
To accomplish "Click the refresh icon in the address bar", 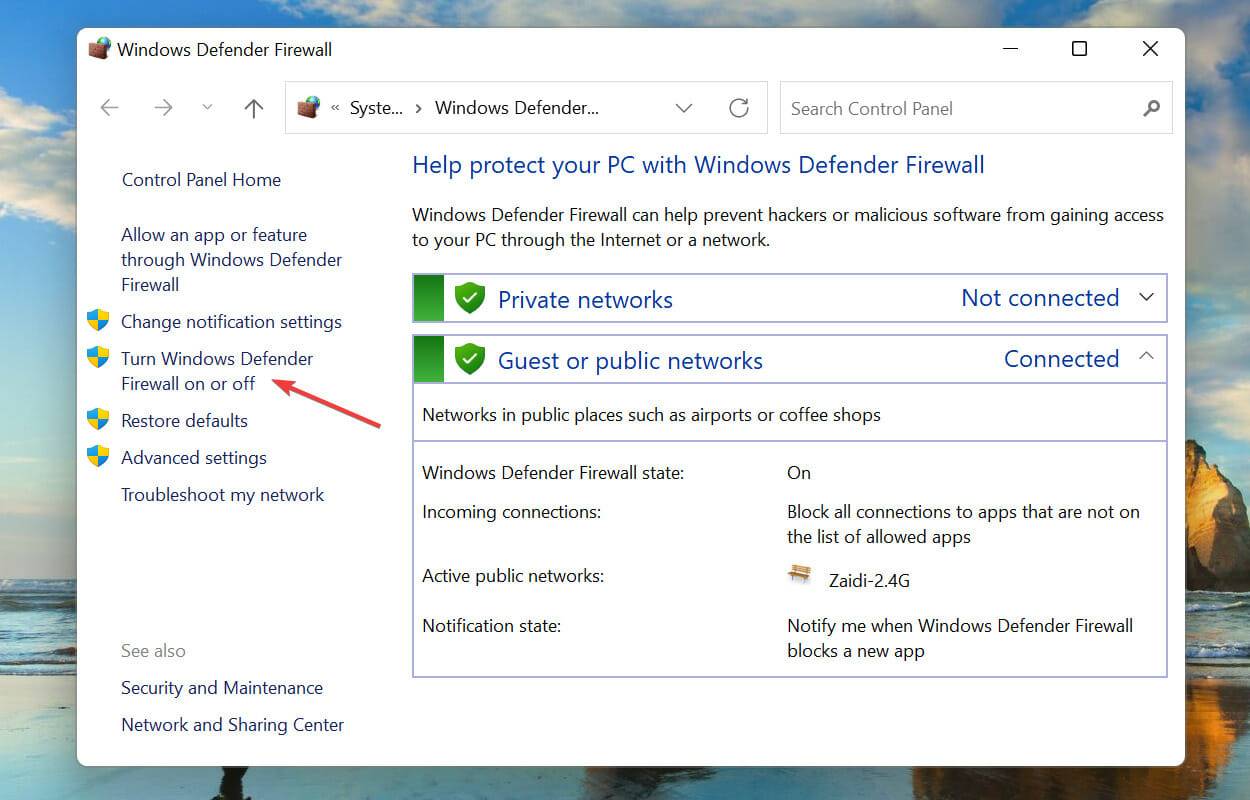I will (739, 107).
